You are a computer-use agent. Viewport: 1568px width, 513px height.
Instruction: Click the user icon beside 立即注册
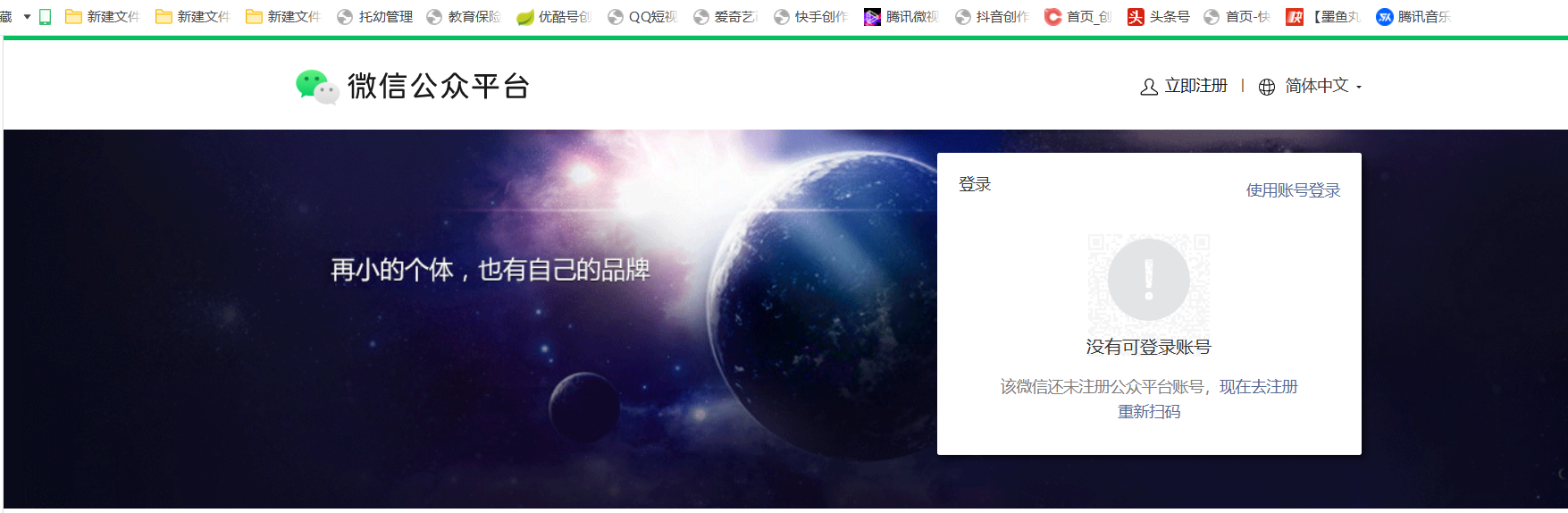(1149, 87)
